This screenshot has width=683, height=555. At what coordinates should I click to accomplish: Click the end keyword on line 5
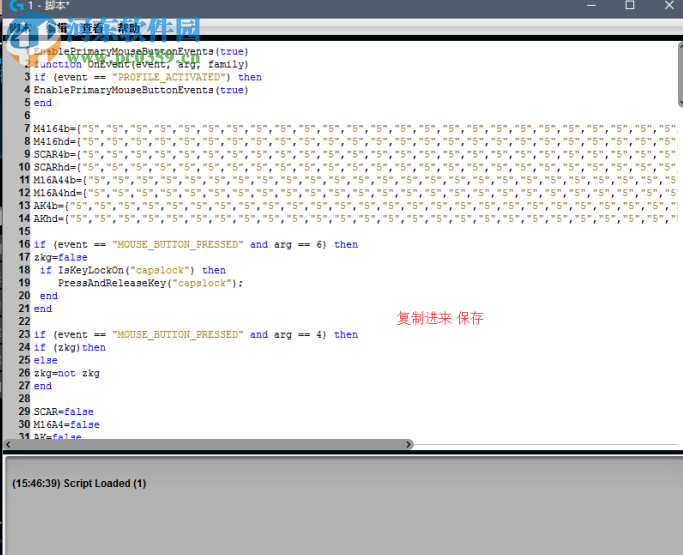43,103
